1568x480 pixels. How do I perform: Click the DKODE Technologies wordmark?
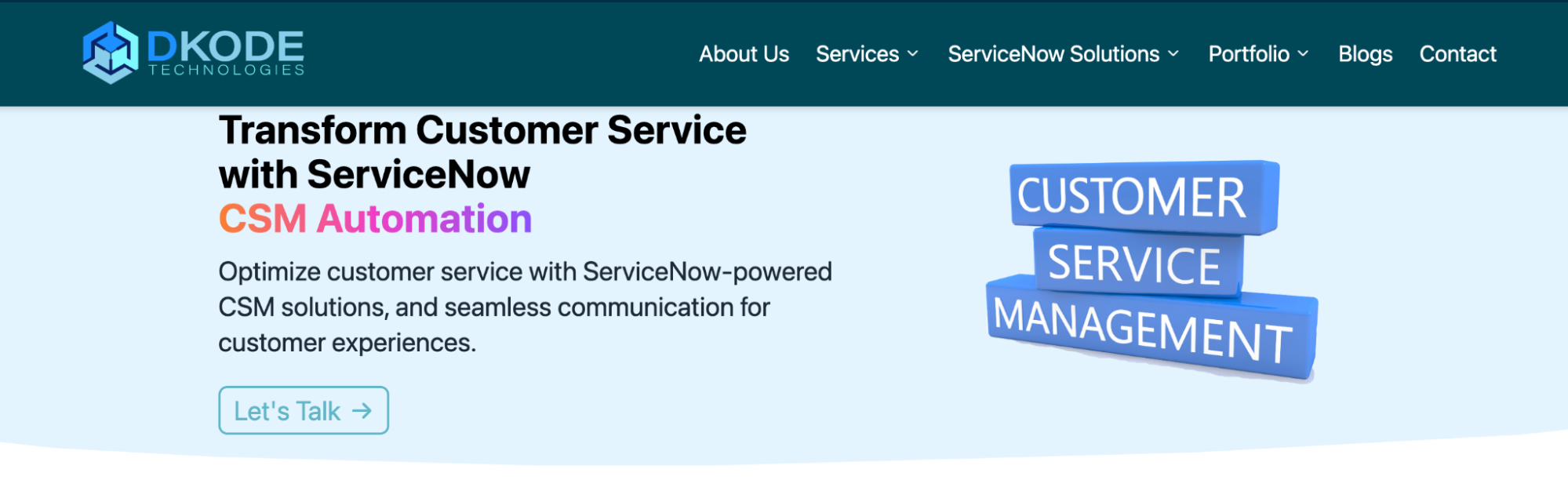(225, 53)
